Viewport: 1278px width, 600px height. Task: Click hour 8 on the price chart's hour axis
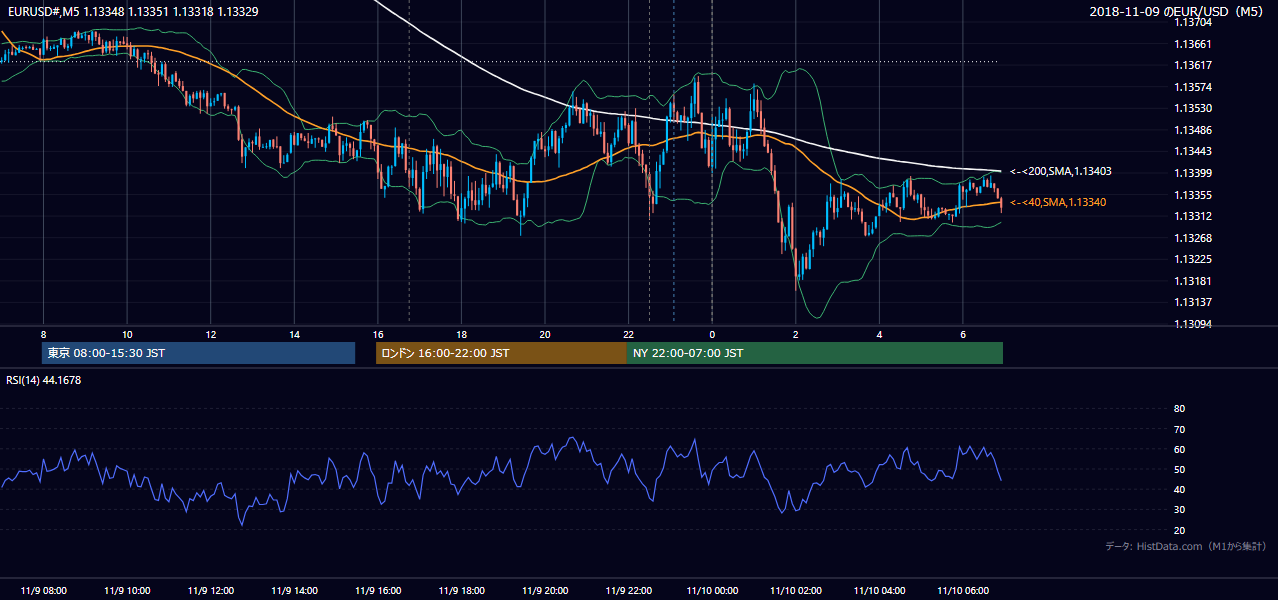click(x=43, y=334)
